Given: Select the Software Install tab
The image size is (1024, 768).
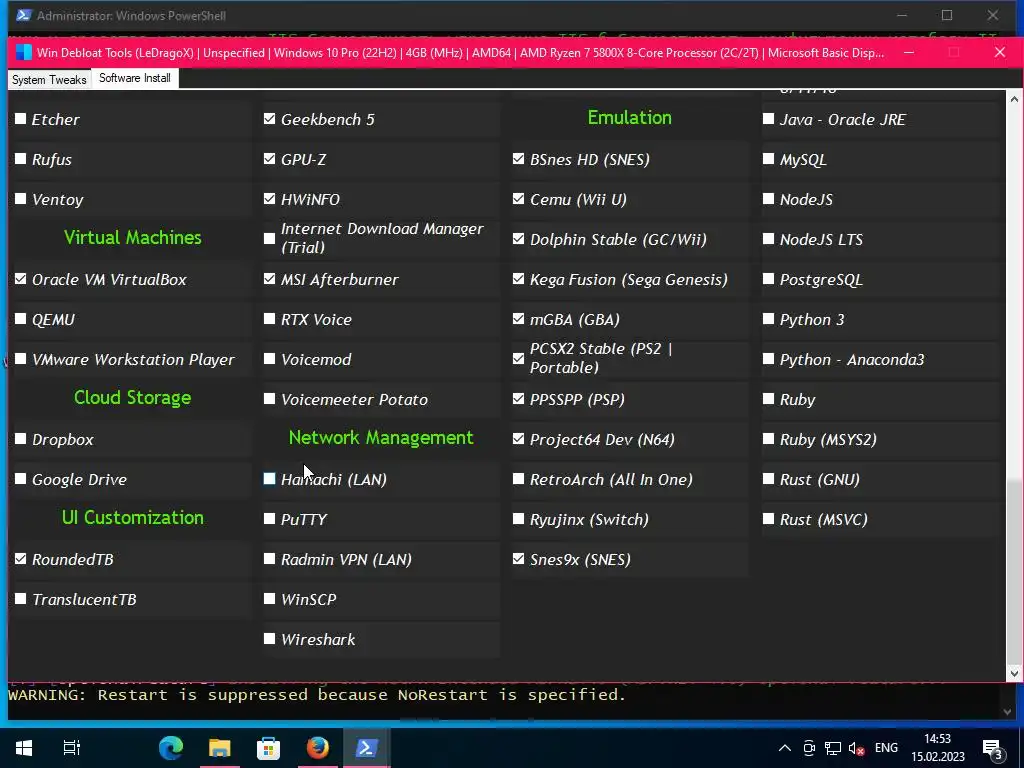Looking at the screenshot, I should (x=135, y=78).
